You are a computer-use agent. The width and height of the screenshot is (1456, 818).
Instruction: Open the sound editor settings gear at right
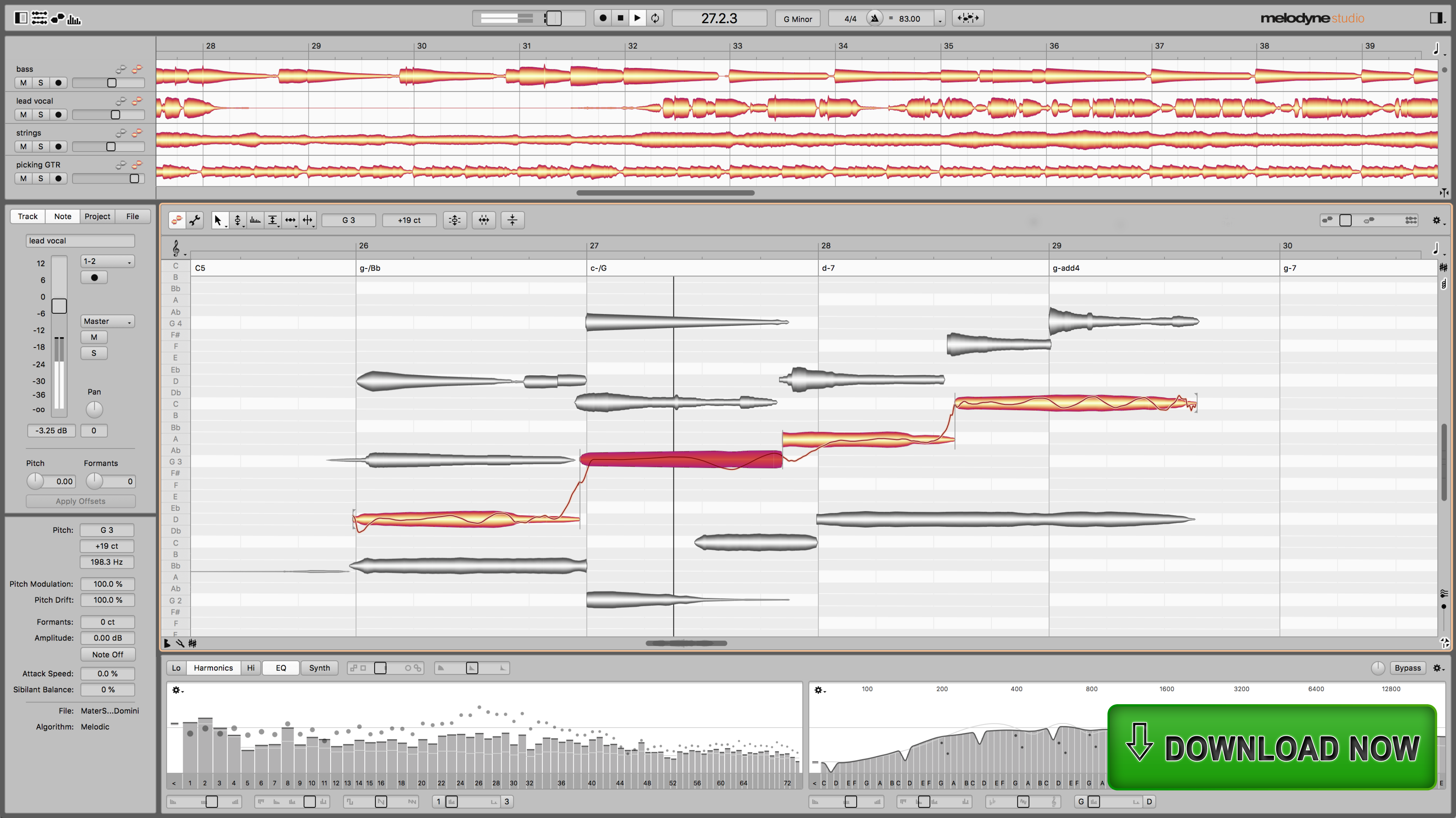(1439, 668)
